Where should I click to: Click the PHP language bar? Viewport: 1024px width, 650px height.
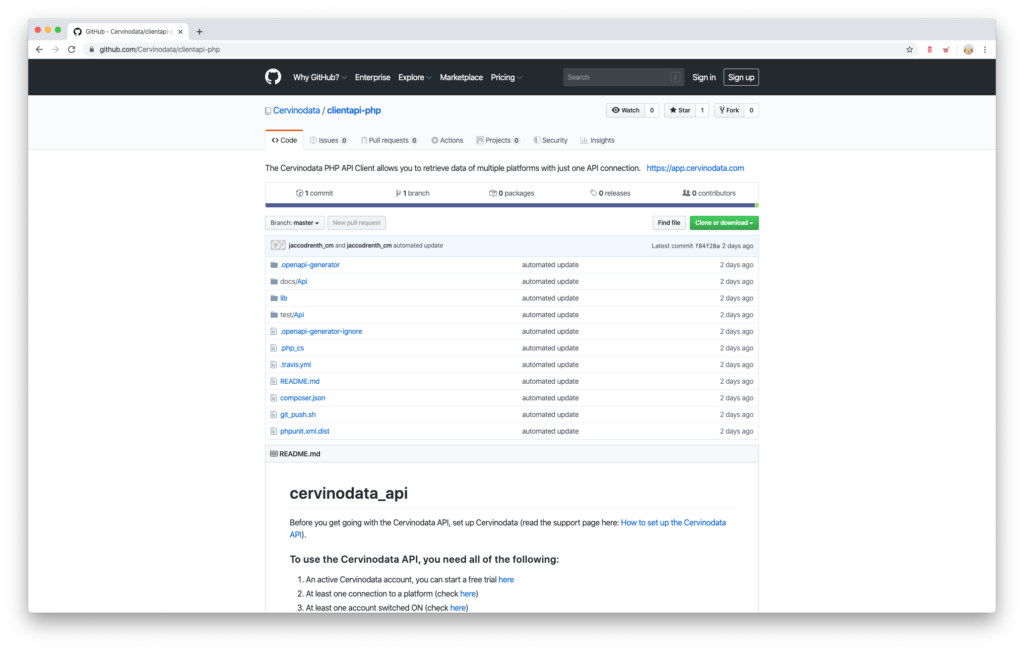pos(510,205)
